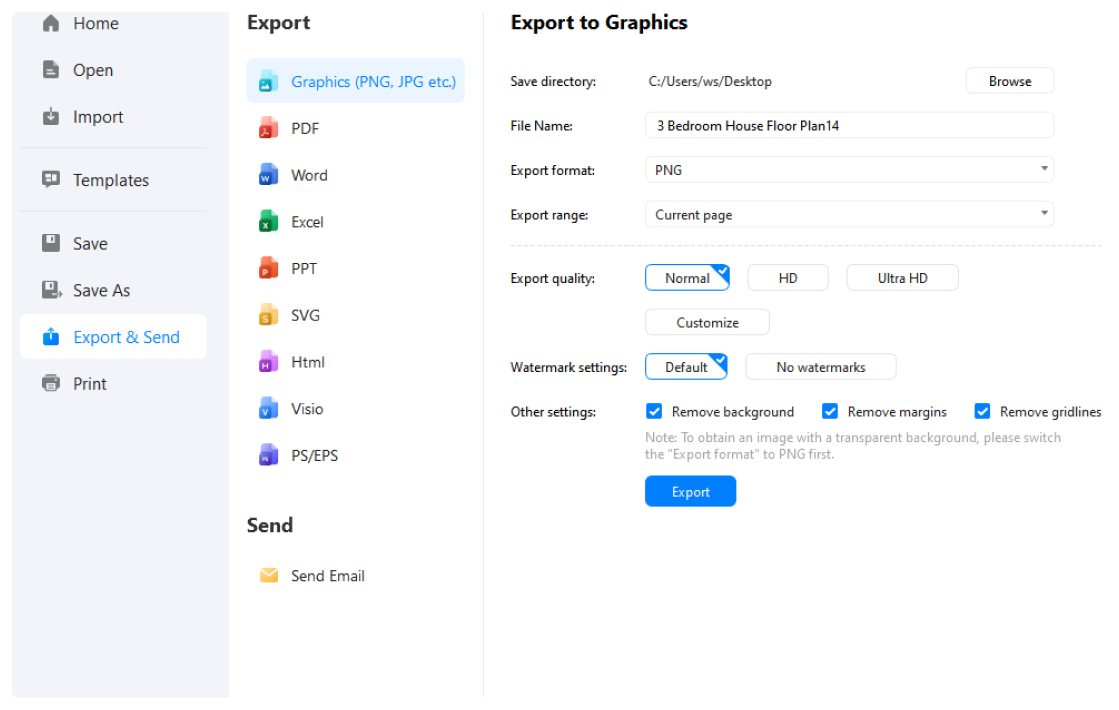This screenshot has width=1119, height=710.
Task: Select the Excel export option label
Action: click(x=307, y=222)
